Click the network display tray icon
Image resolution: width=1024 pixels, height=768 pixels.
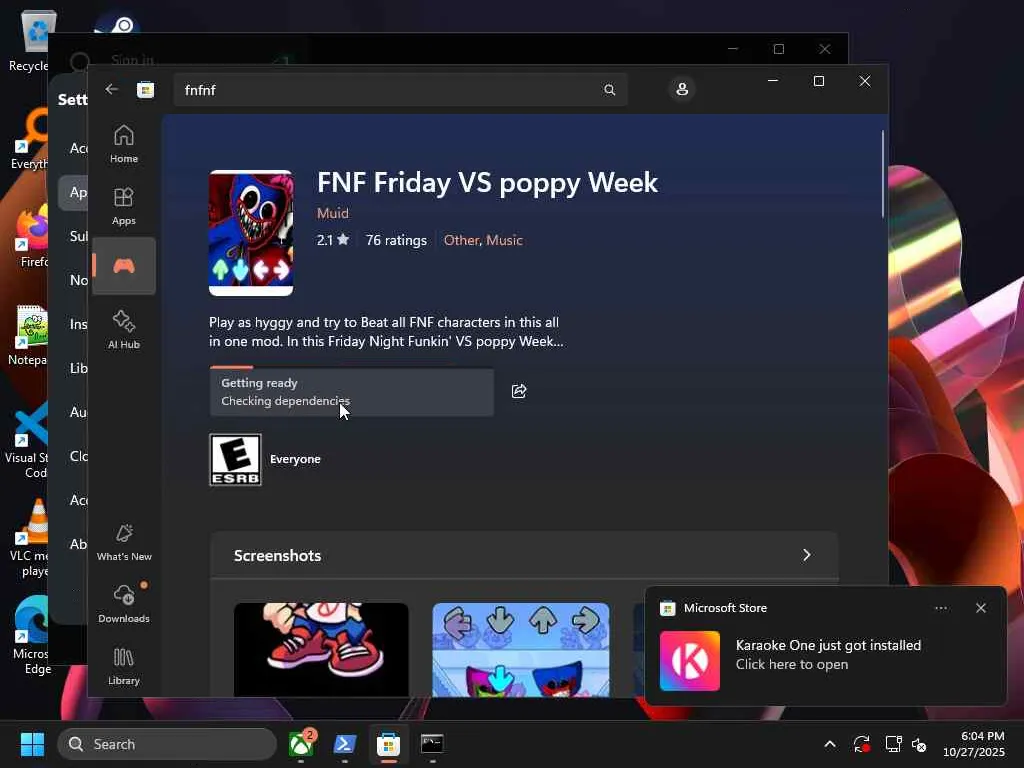pos(893,744)
